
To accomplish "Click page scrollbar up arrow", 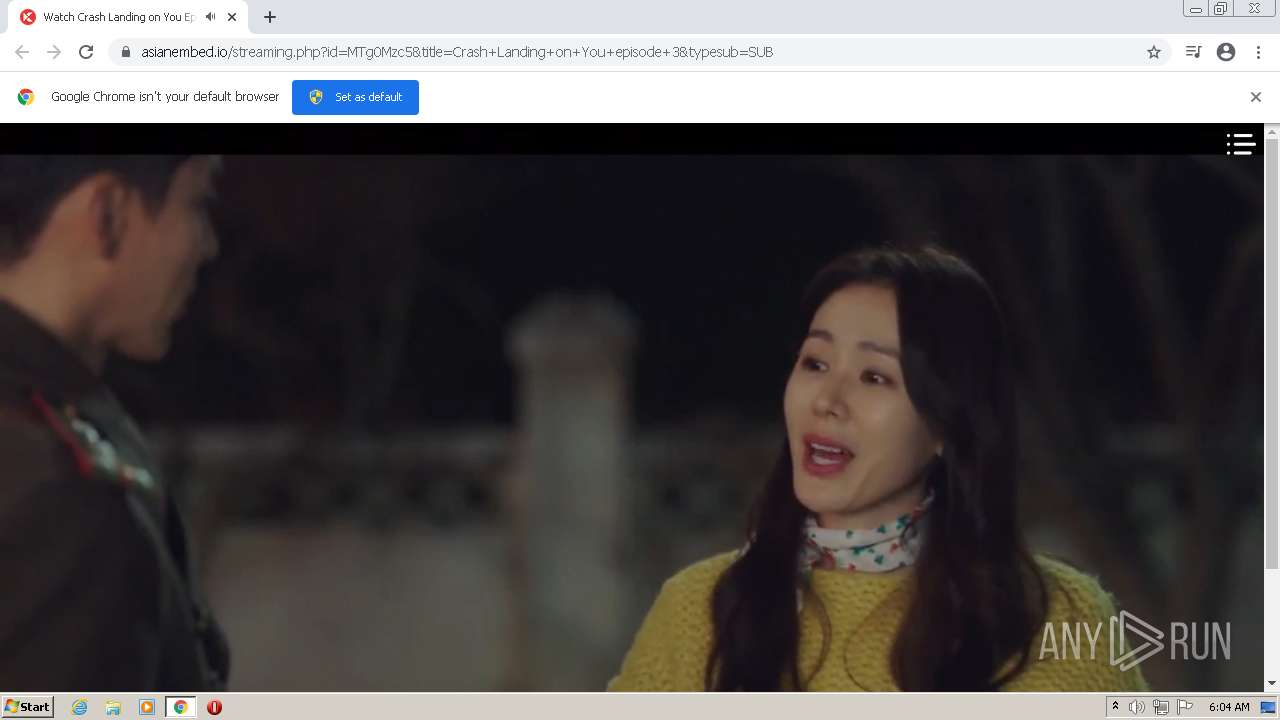I will pyautogui.click(x=1272, y=131).
